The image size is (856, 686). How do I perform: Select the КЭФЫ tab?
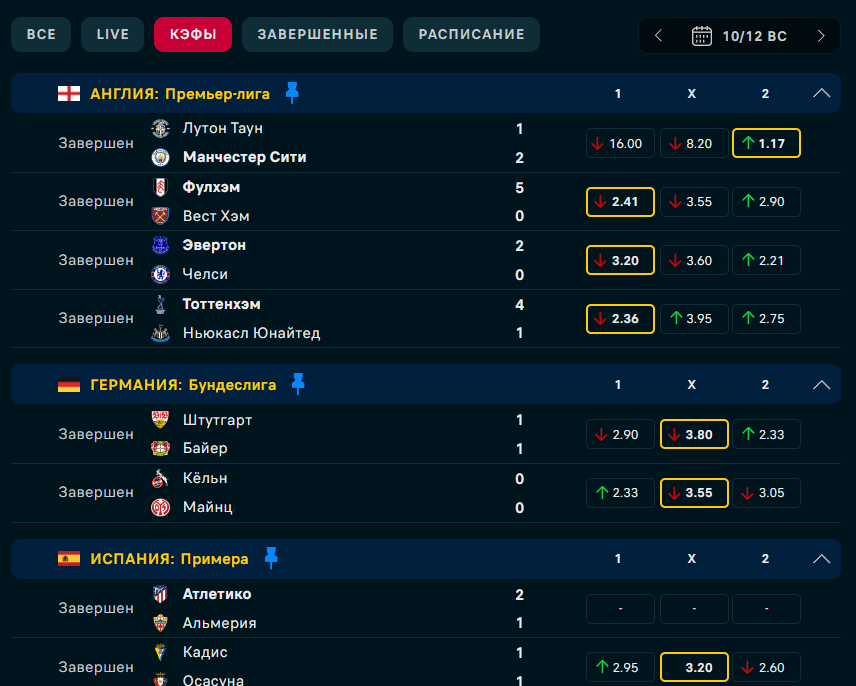pyautogui.click(x=193, y=34)
